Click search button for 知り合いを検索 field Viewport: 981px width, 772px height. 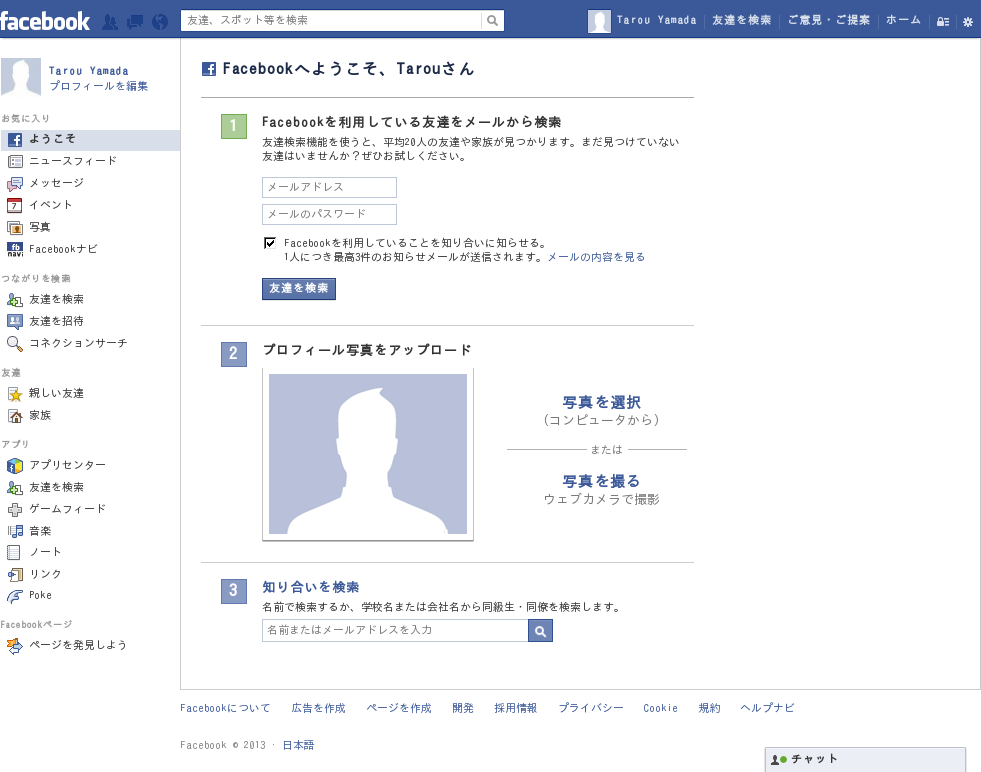pos(541,631)
